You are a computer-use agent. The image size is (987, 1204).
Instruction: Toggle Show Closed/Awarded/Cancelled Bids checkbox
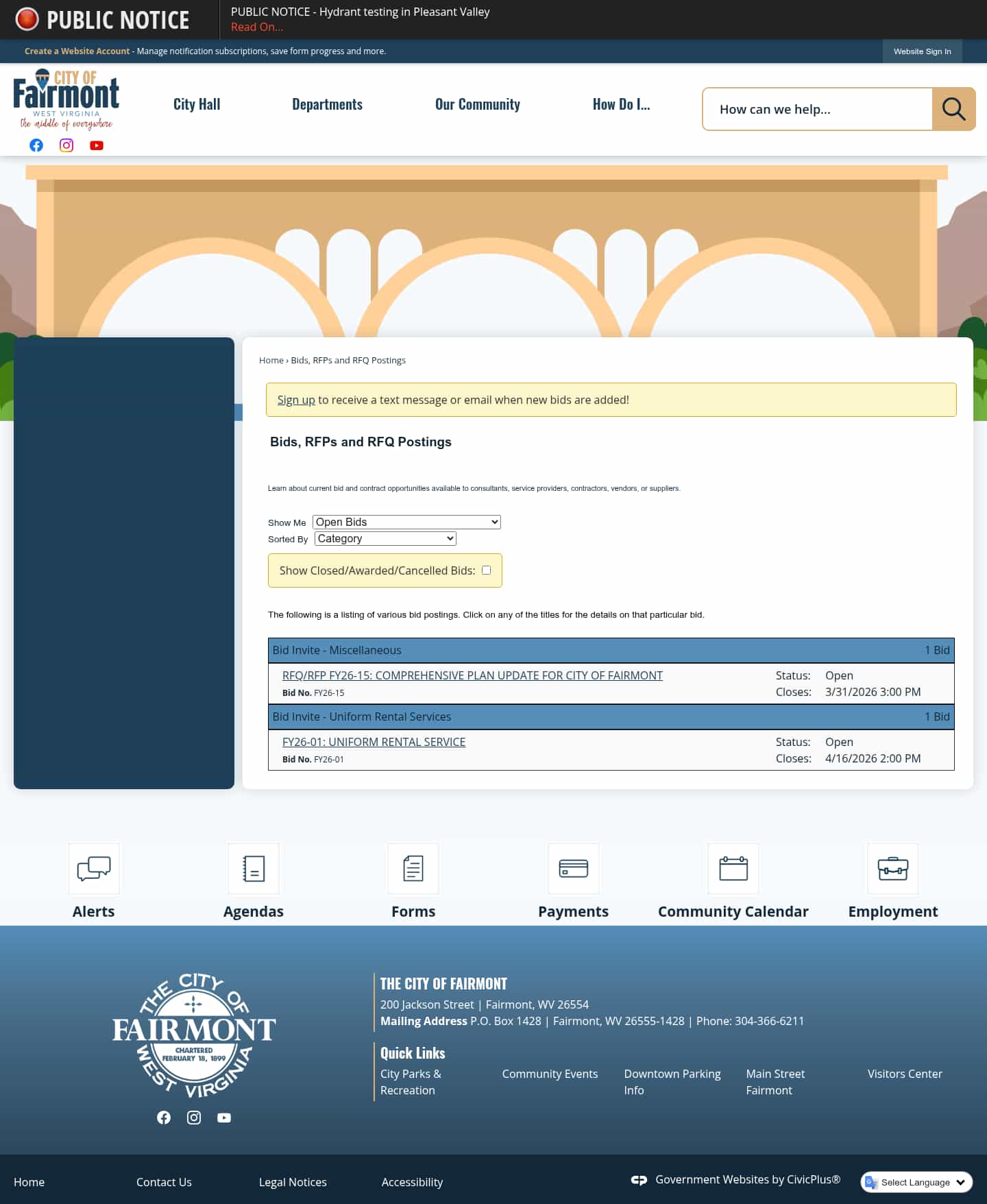(x=486, y=570)
